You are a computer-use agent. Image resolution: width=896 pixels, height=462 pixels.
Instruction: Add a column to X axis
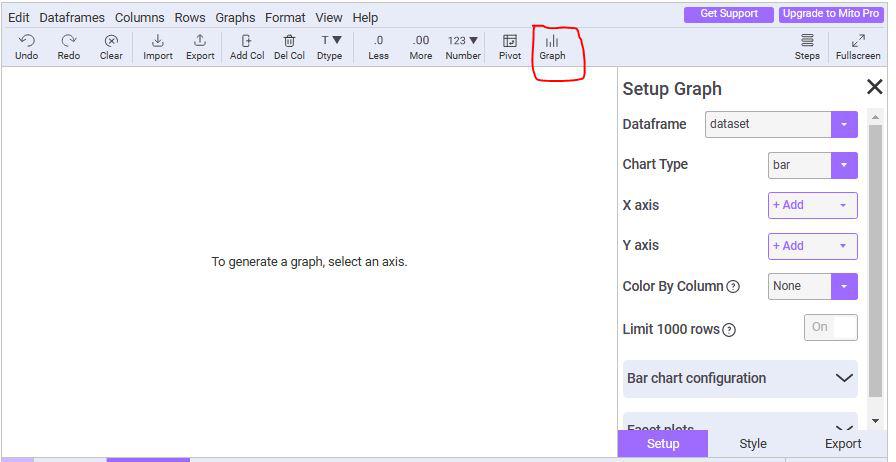point(813,205)
